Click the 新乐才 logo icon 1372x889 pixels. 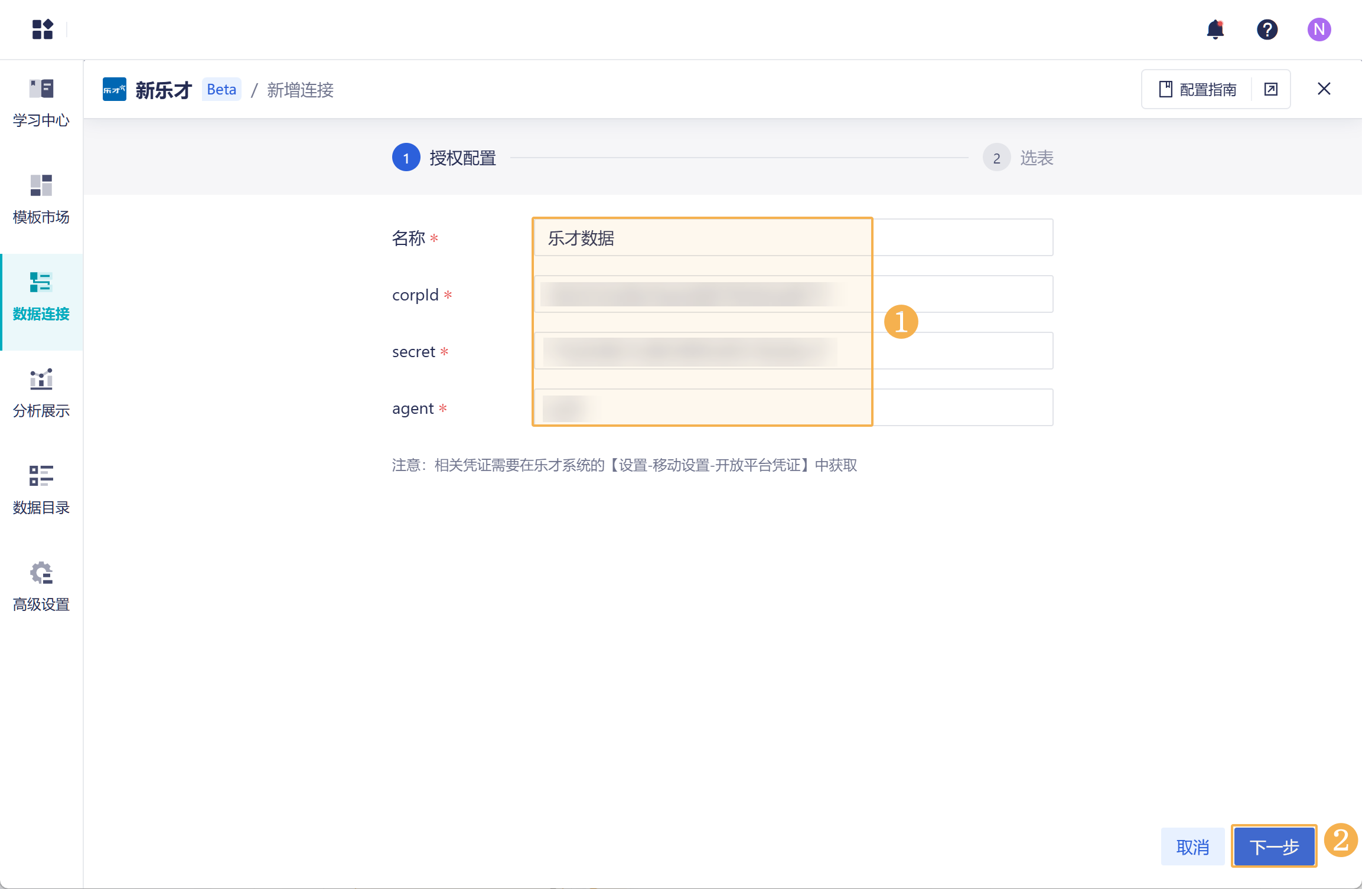click(114, 89)
